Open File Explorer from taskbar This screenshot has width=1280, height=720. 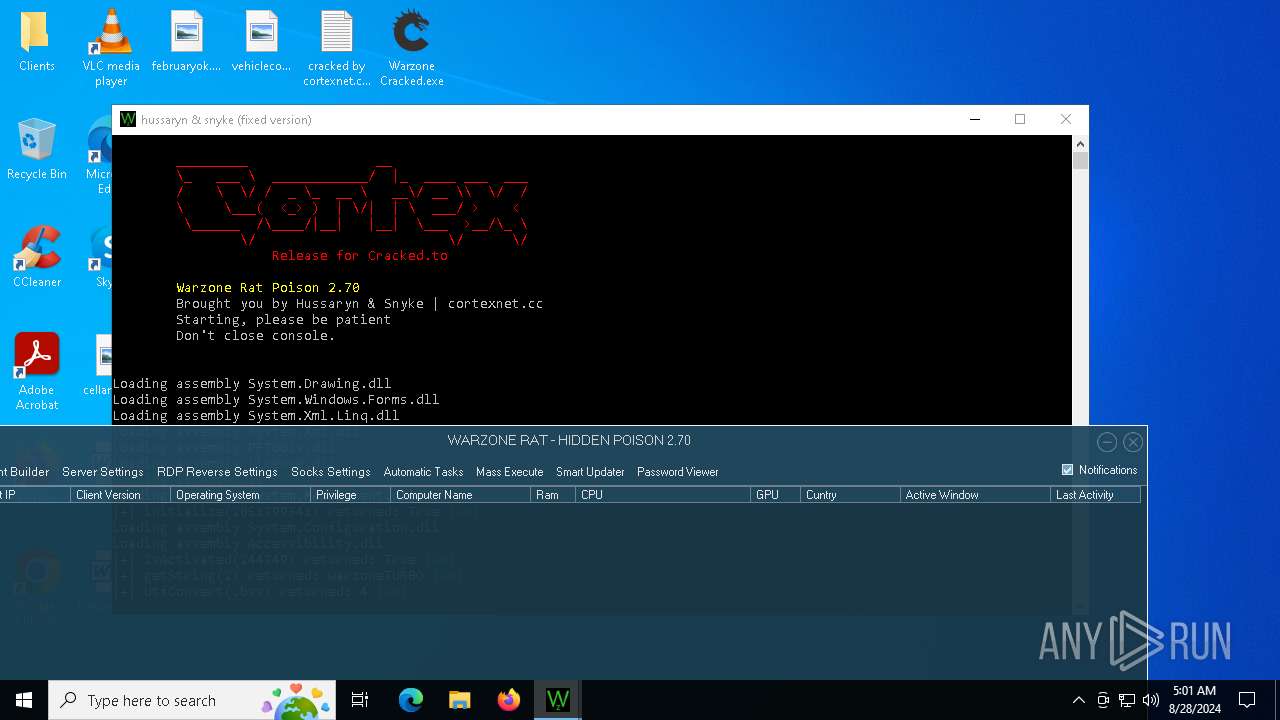[460, 700]
